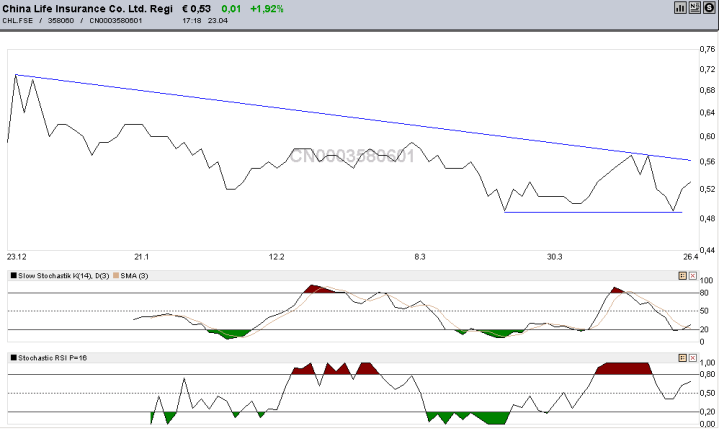Open the news icon in header
The height and width of the screenshot is (431, 719).
click(695, 8)
